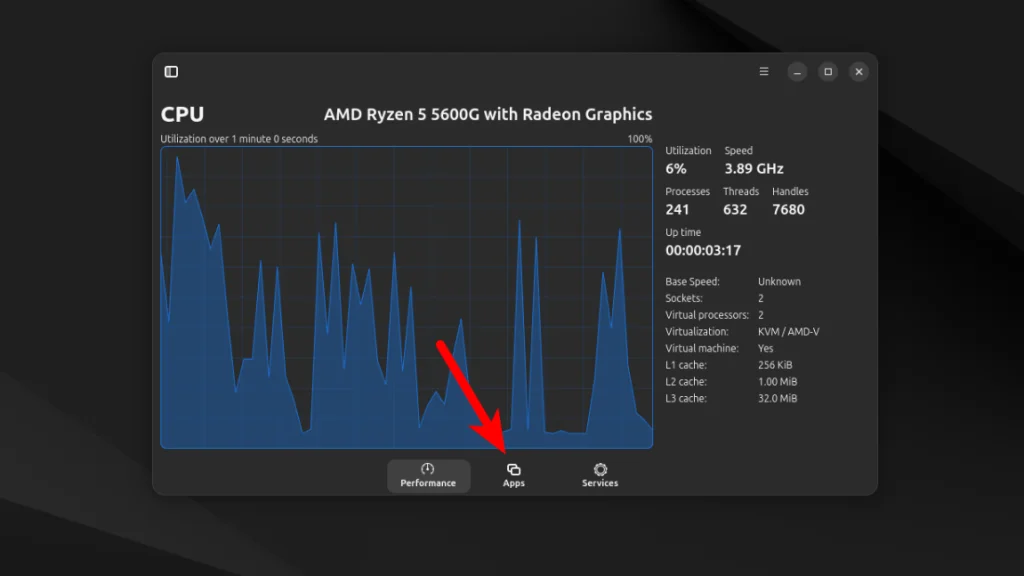The width and height of the screenshot is (1024, 576).
Task: Switch to the Apps tab label
Action: point(514,484)
